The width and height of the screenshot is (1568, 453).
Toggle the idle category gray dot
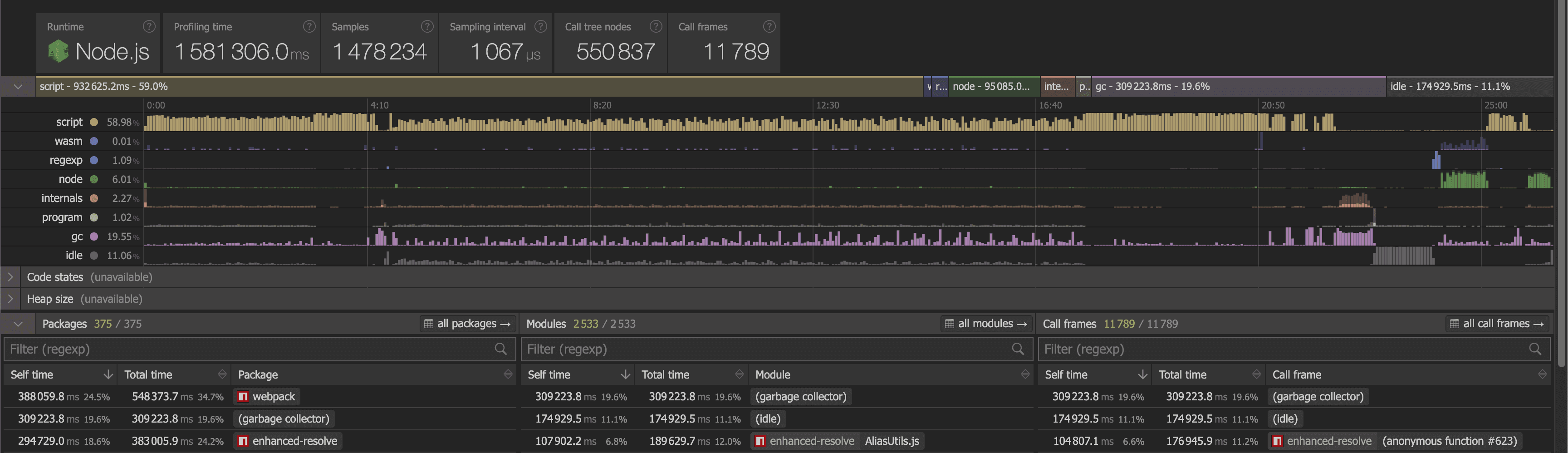click(x=94, y=256)
